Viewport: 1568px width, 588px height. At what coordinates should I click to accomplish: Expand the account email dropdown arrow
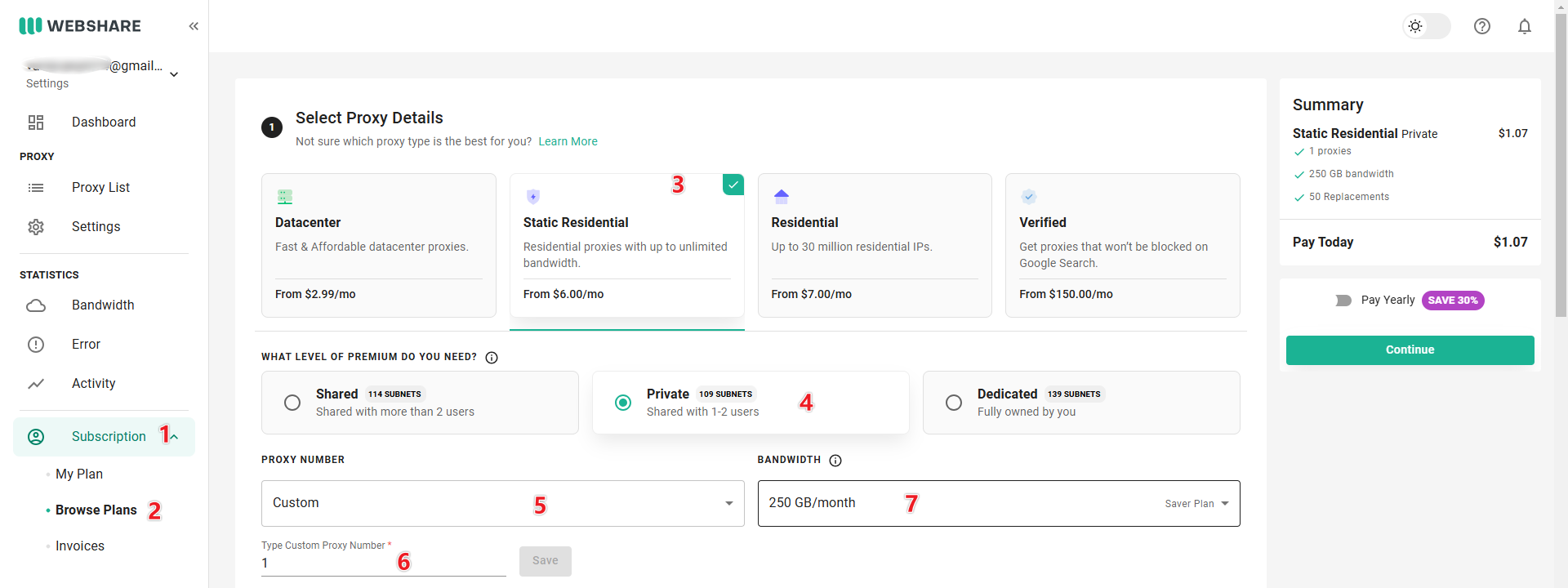click(x=174, y=74)
